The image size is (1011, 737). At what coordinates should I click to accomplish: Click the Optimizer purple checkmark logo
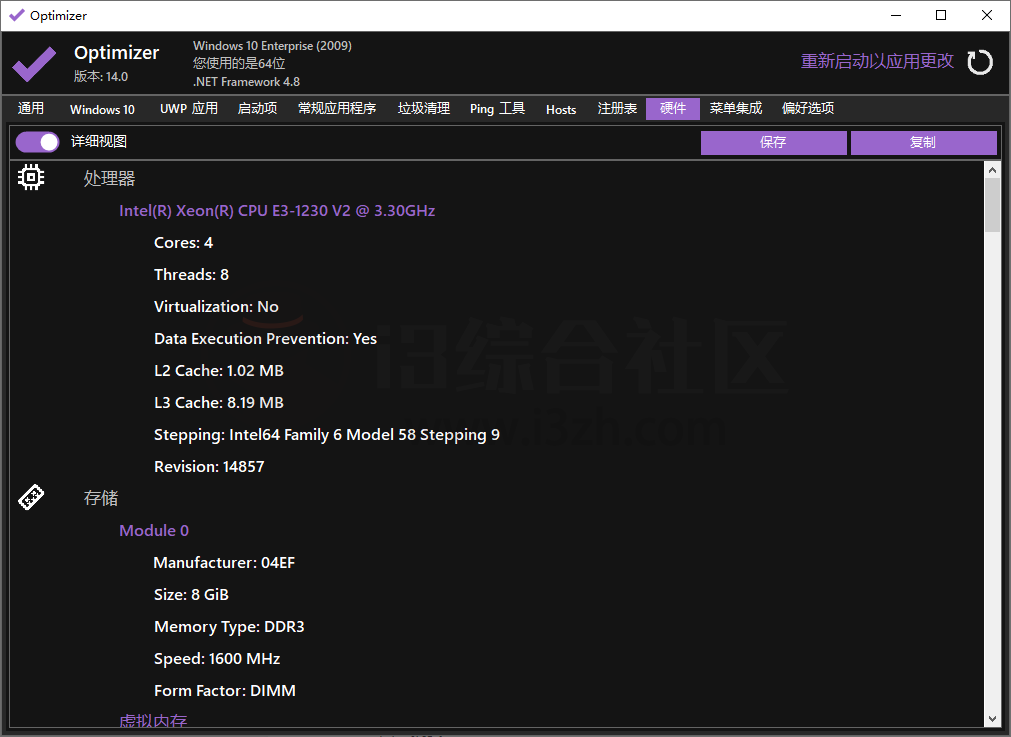(x=34, y=63)
